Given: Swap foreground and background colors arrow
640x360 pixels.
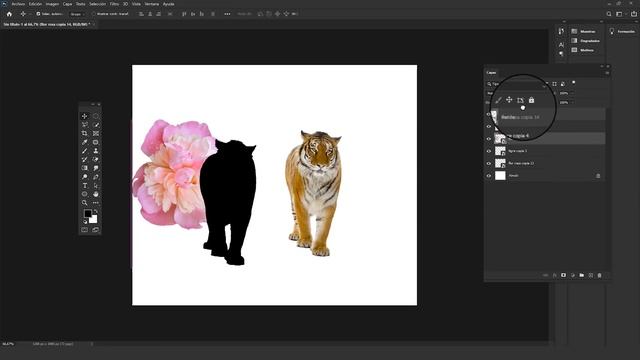Looking at the screenshot, I should [x=96, y=212].
